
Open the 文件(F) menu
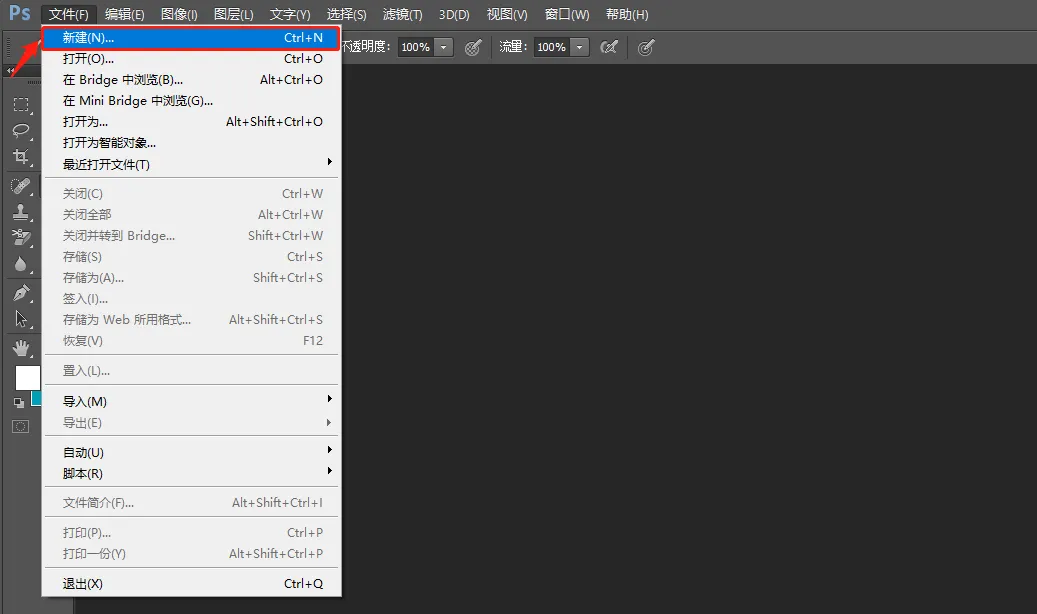click(69, 15)
